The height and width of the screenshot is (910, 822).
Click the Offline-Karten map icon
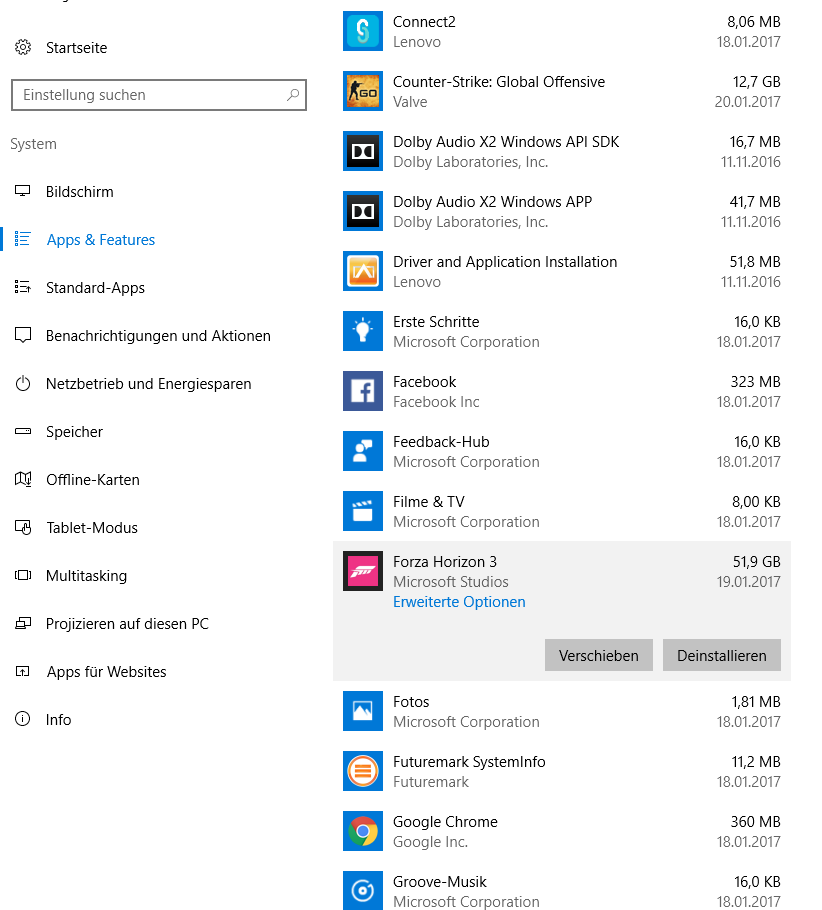coord(23,479)
